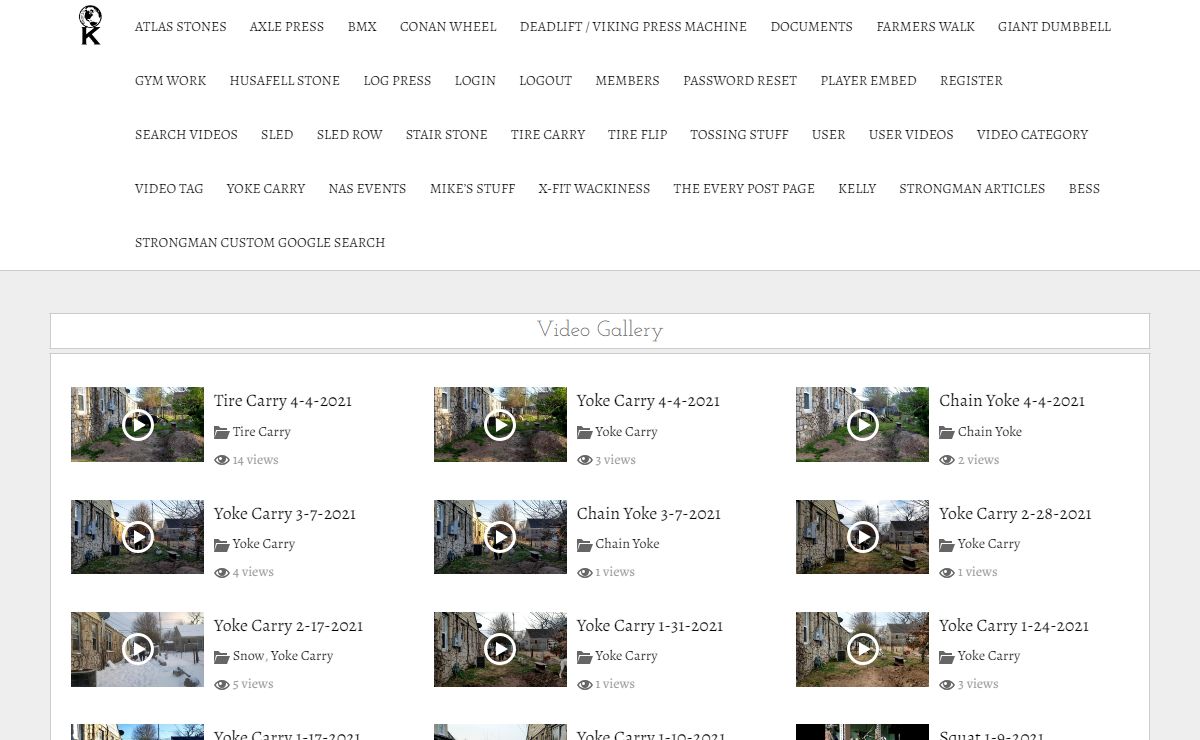Click the Login menu link
The width and height of the screenshot is (1200, 740).
475,81
